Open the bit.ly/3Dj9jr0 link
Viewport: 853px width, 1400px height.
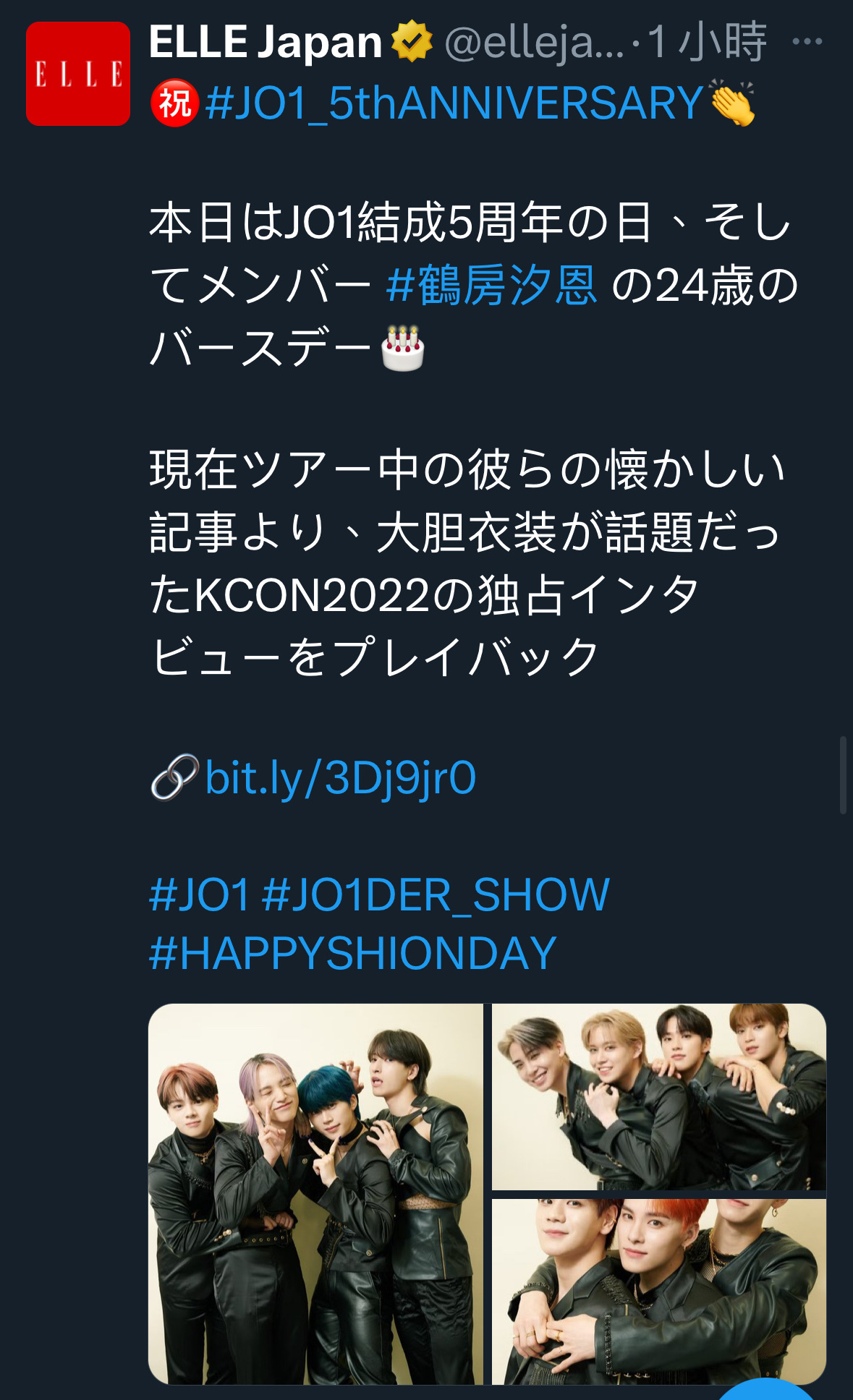341,778
